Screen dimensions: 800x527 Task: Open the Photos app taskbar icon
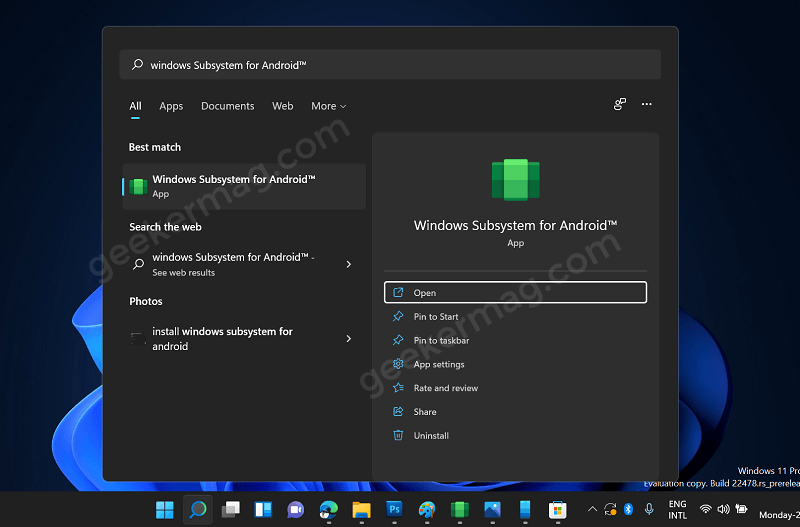[x=492, y=509]
